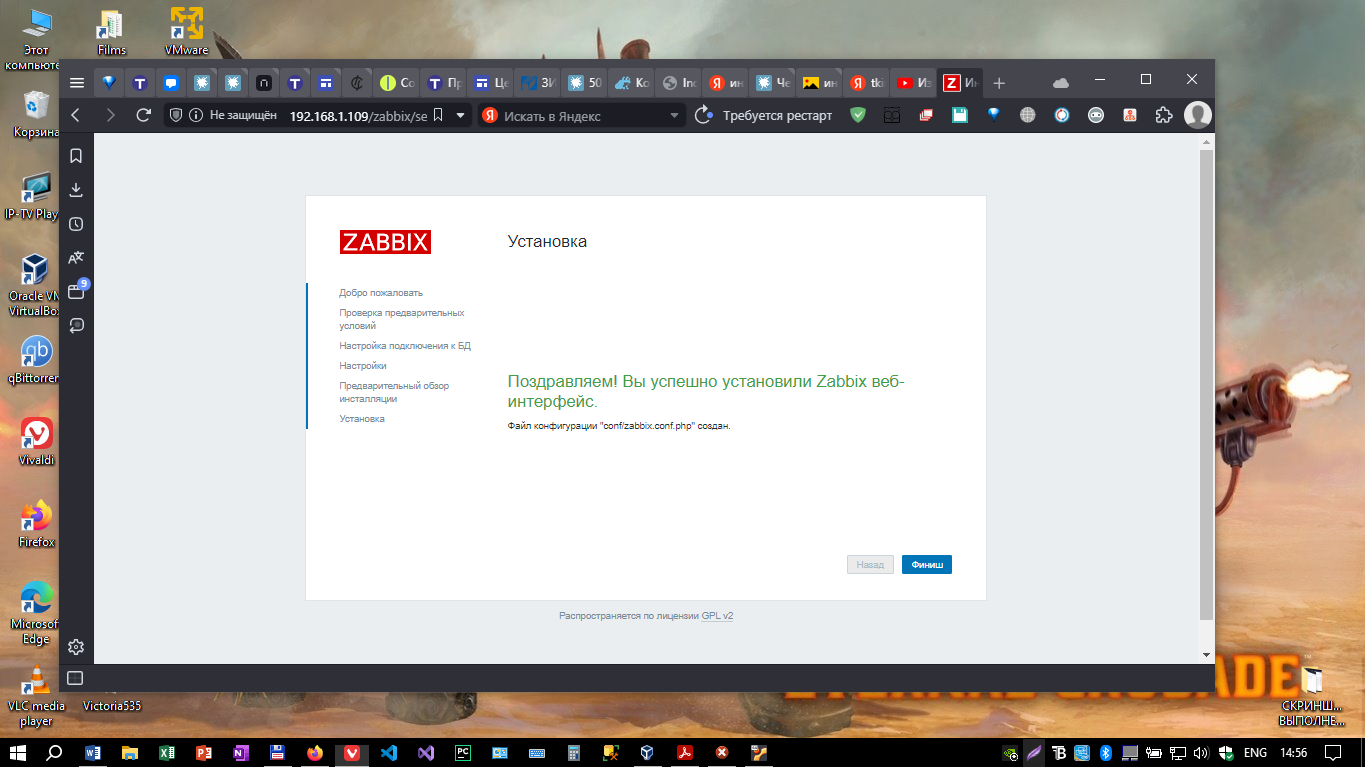Image resolution: width=1365 pixels, height=767 pixels.
Task: Open the Downloads panel in sidebar
Action: click(76, 190)
